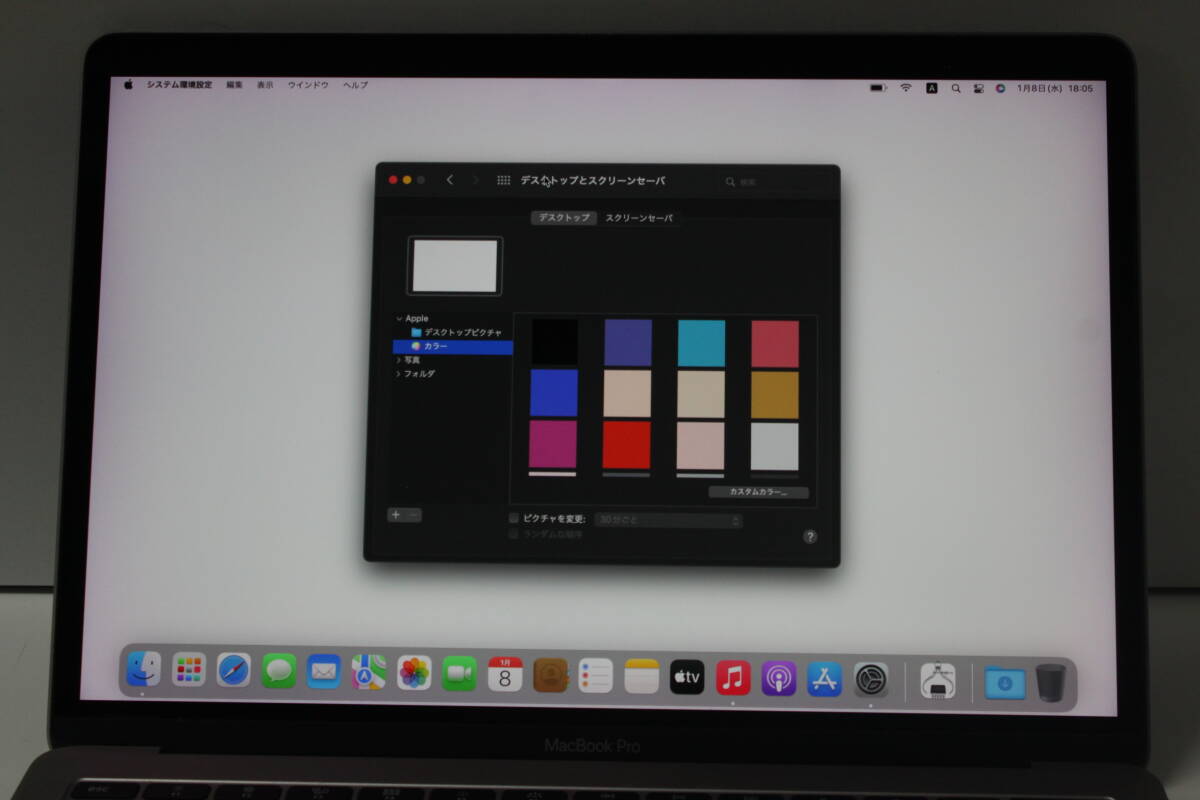
Task: Open Finder from the Dock
Action: [x=144, y=670]
